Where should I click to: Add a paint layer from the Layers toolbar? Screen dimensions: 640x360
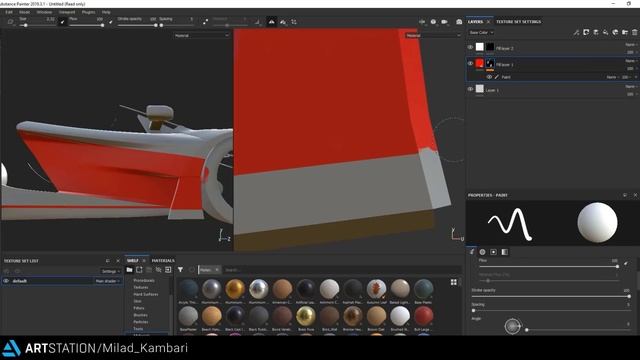click(x=596, y=32)
